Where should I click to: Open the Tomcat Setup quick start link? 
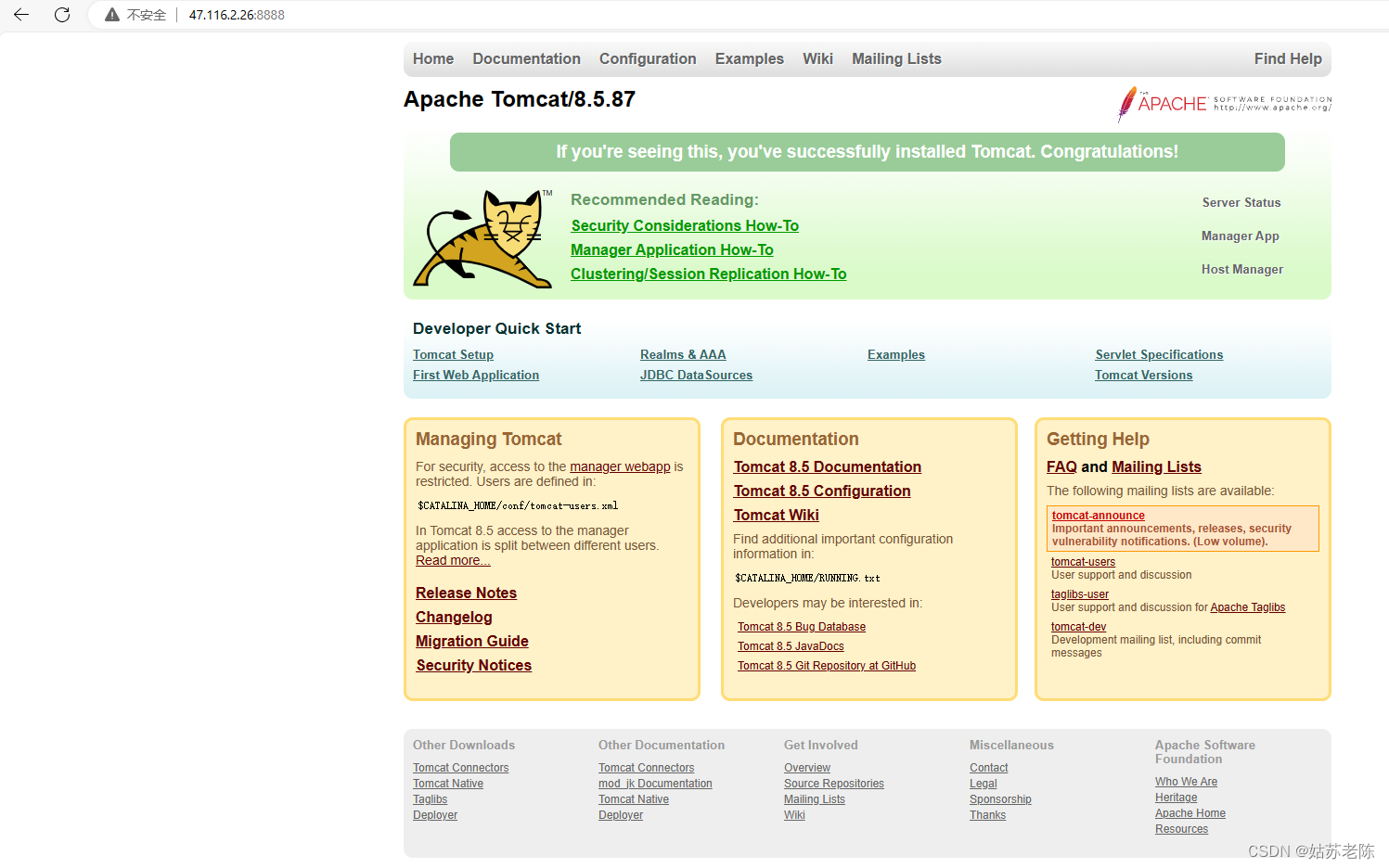click(x=453, y=354)
